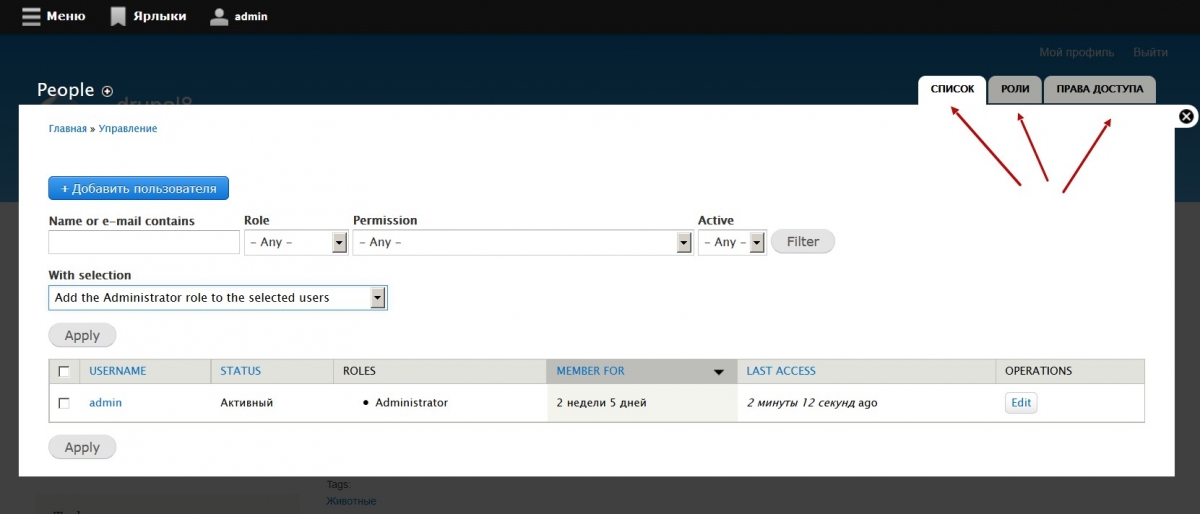Click Edit for the admin user
This screenshot has width=1200, height=514.
1021,403
